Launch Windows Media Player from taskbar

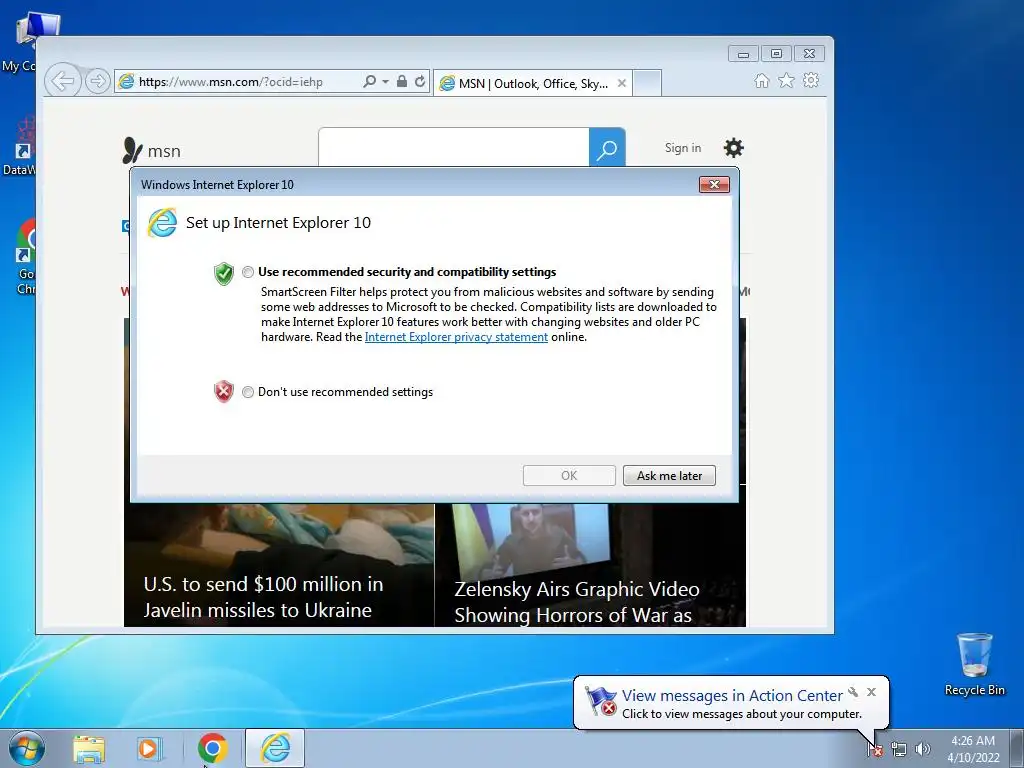pyautogui.click(x=149, y=748)
